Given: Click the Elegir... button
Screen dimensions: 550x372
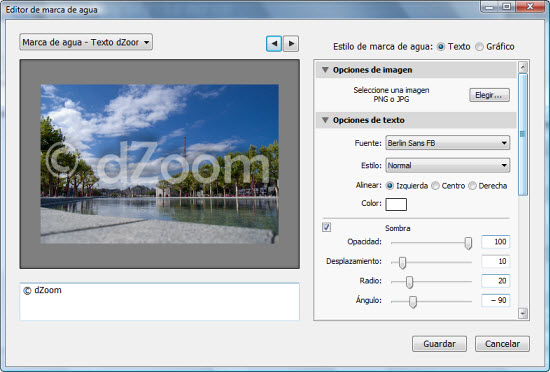Looking at the screenshot, I should tap(489, 95).
